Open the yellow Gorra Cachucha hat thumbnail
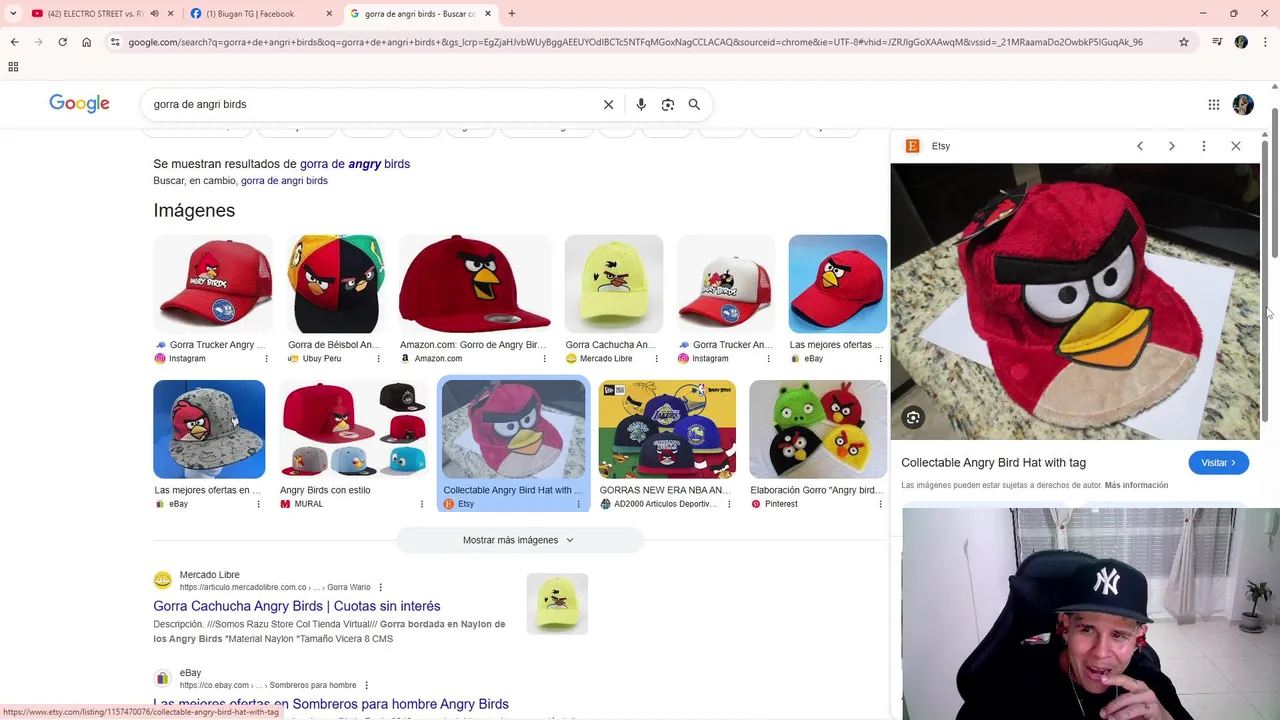The image size is (1280, 720). (614, 284)
